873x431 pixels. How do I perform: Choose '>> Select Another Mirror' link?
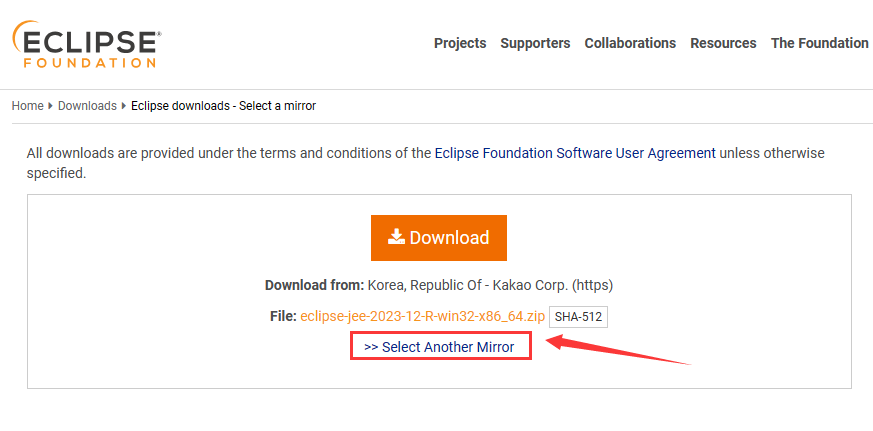click(439, 347)
